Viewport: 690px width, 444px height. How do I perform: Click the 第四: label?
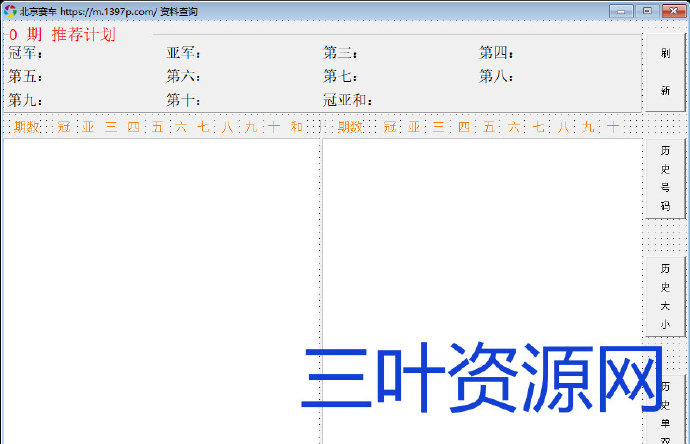pyautogui.click(x=496, y=53)
